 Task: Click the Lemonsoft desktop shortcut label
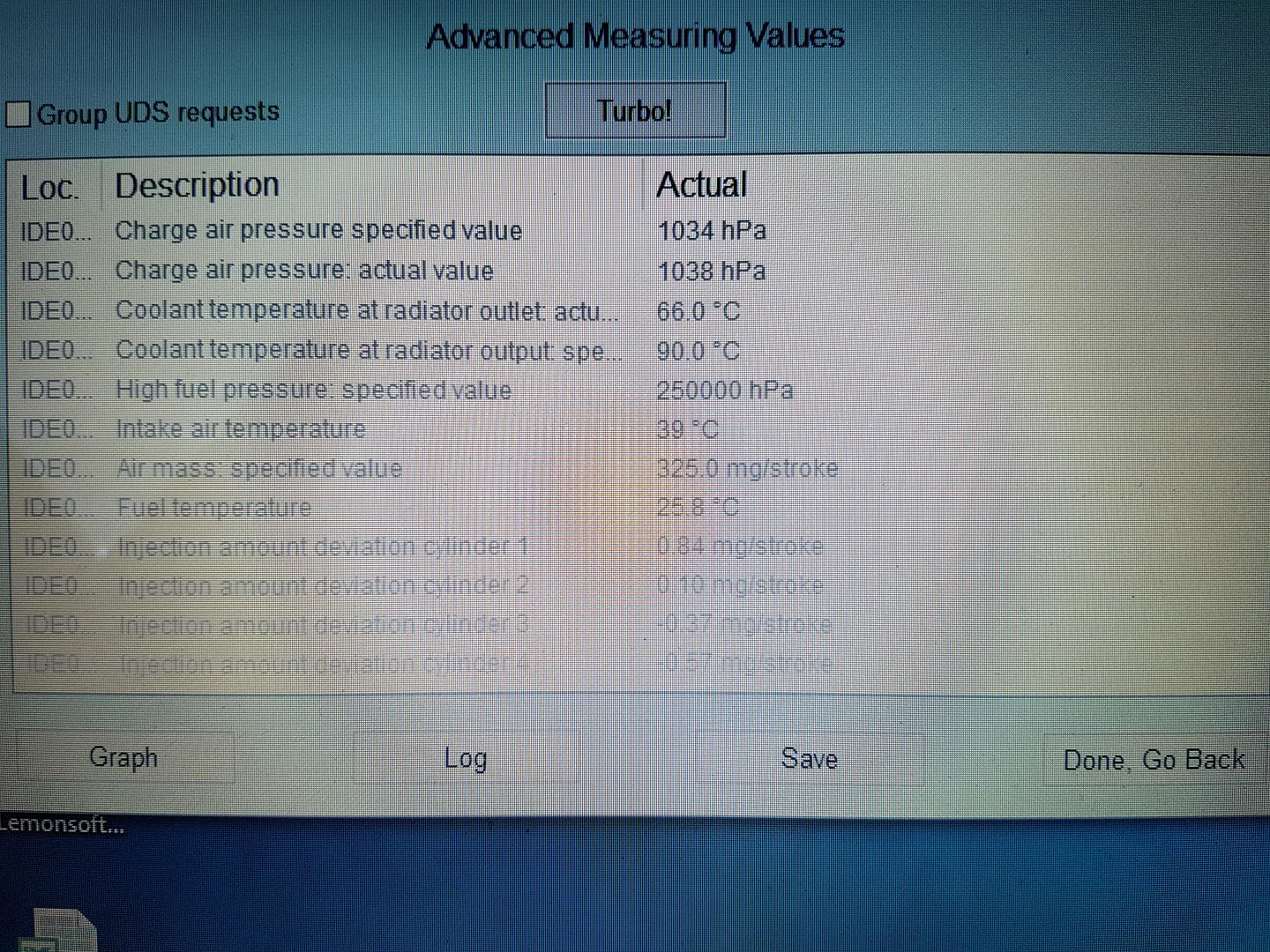point(62,826)
